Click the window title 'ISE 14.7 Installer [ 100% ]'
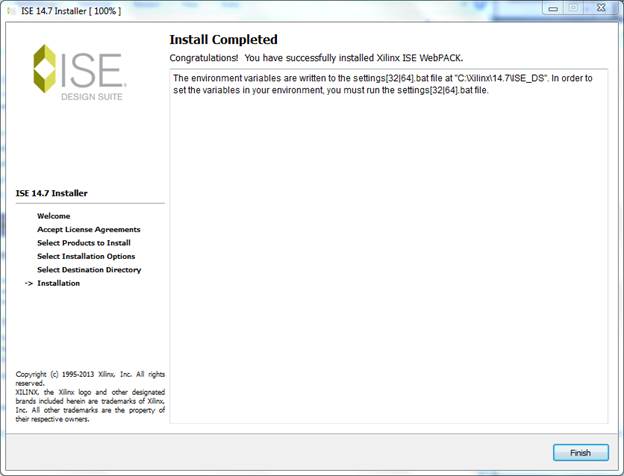The width and height of the screenshot is (624, 476). click(71, 11)
